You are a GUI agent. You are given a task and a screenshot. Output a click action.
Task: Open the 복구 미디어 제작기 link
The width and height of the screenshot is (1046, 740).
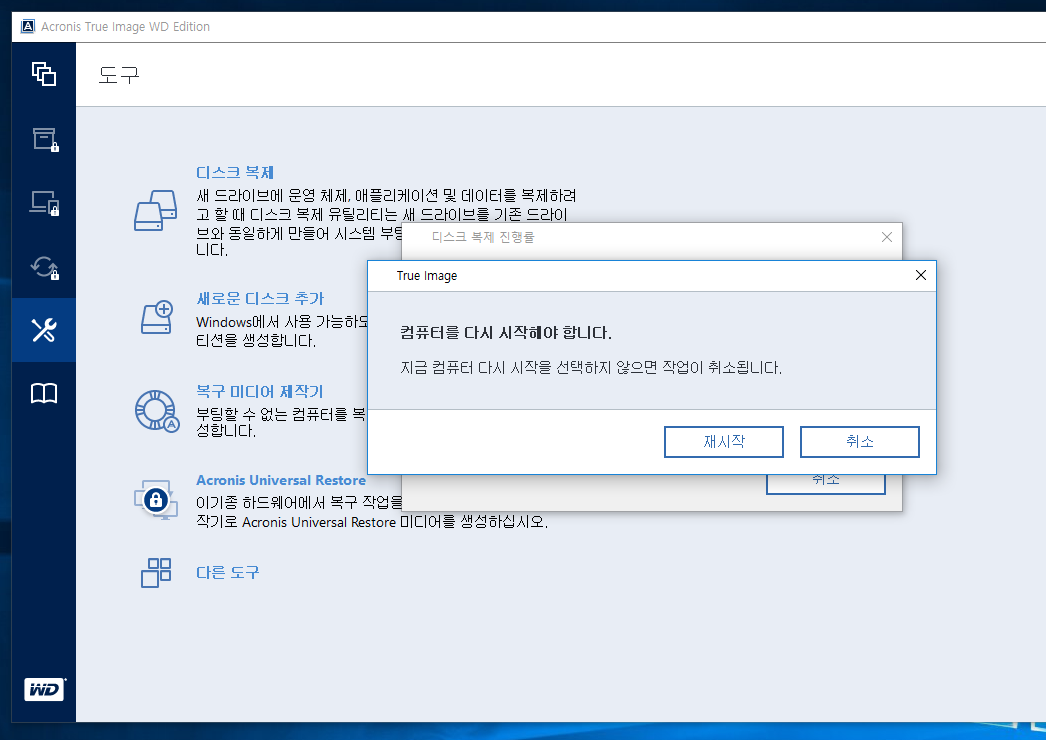pyautogui.click(x=259, y=391)
